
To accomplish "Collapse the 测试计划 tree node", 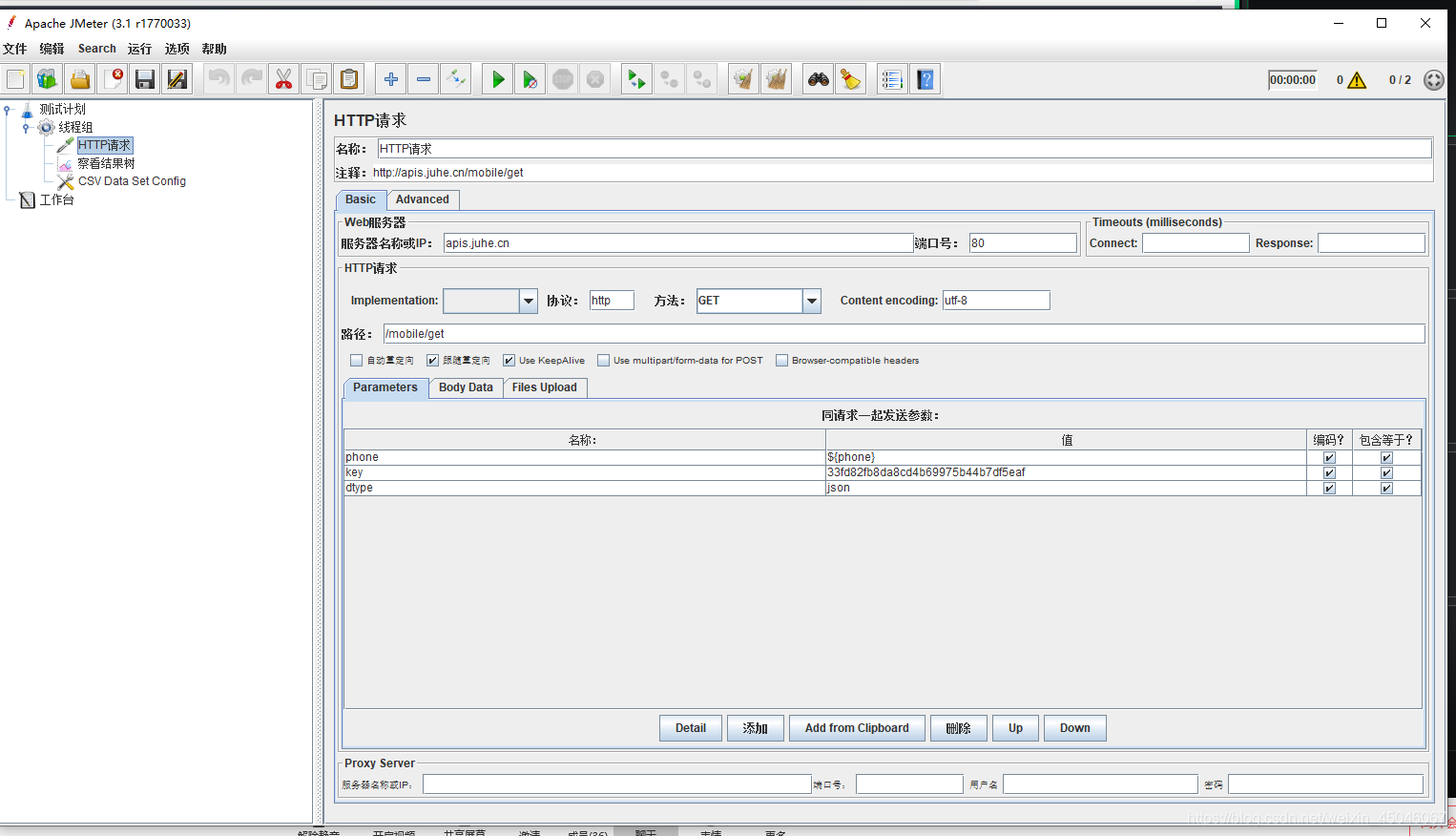I will (x=8, y=110).
